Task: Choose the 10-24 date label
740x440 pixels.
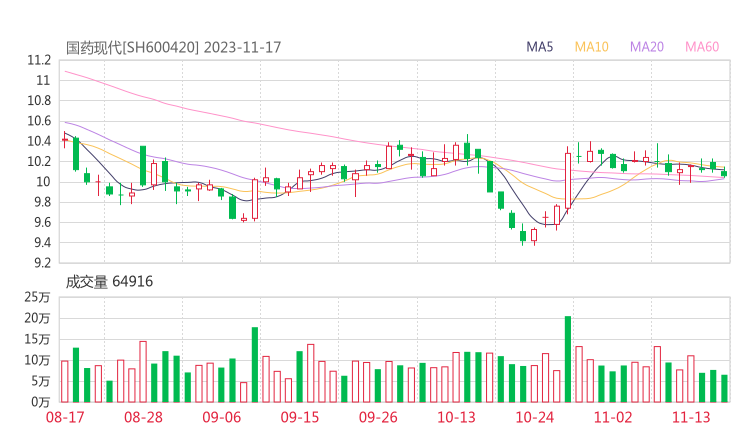Action: click(x=534, y=416)
